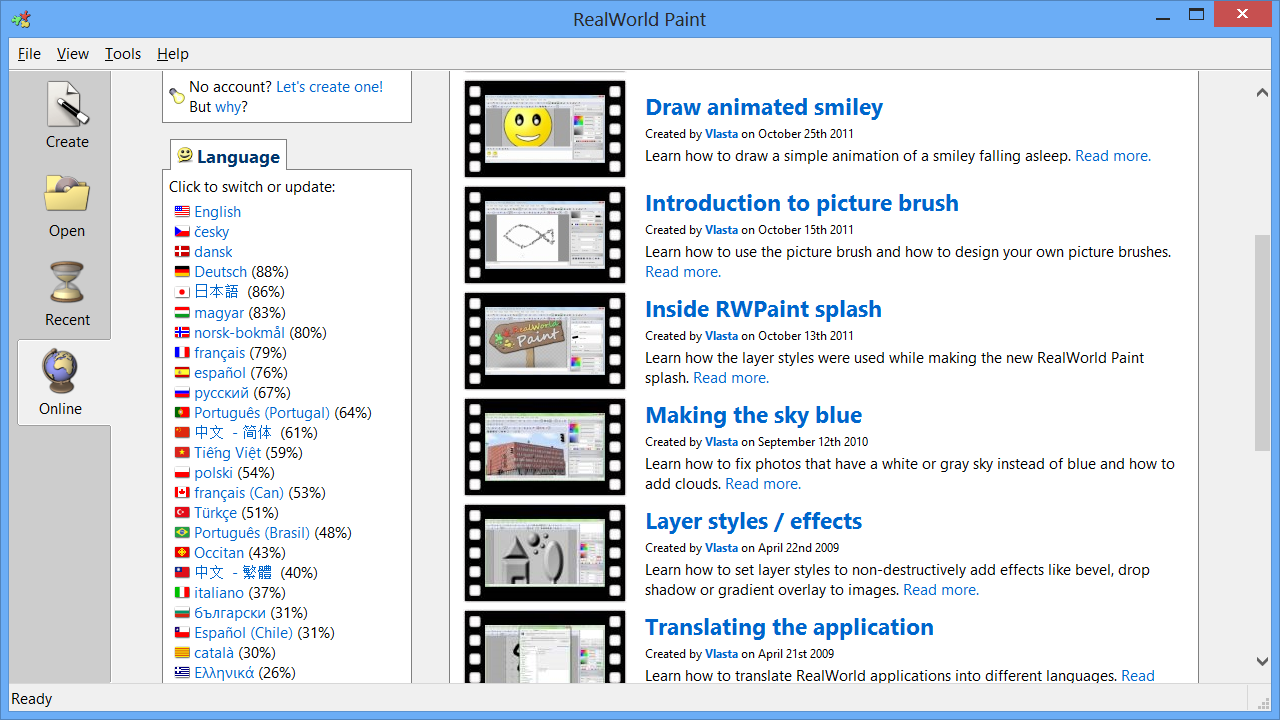Click Read more for the layer styles tutorial

click(x=941, y=590)
